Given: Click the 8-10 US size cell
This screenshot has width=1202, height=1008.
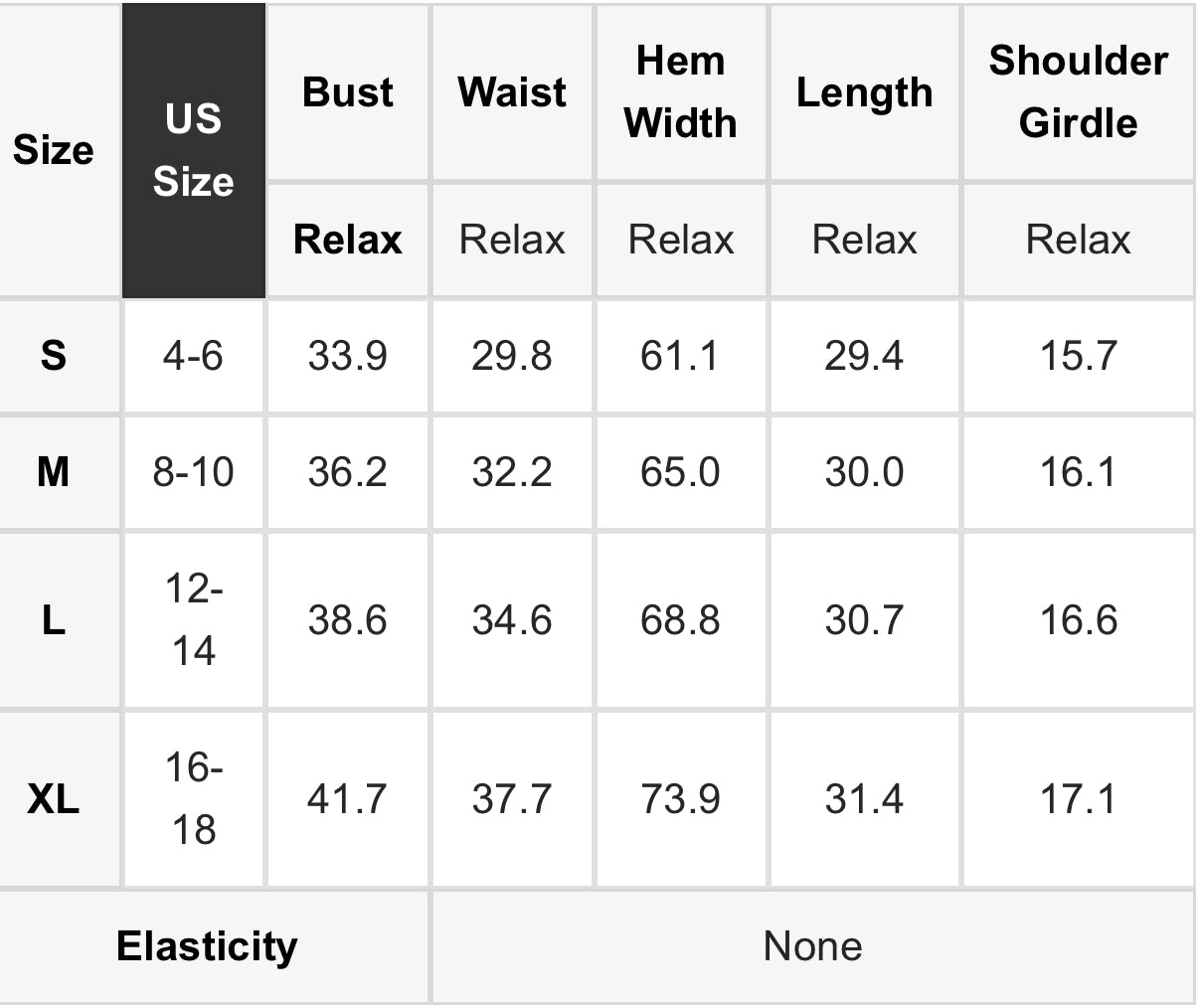Looking at the screenshot, I should (194, 471).
